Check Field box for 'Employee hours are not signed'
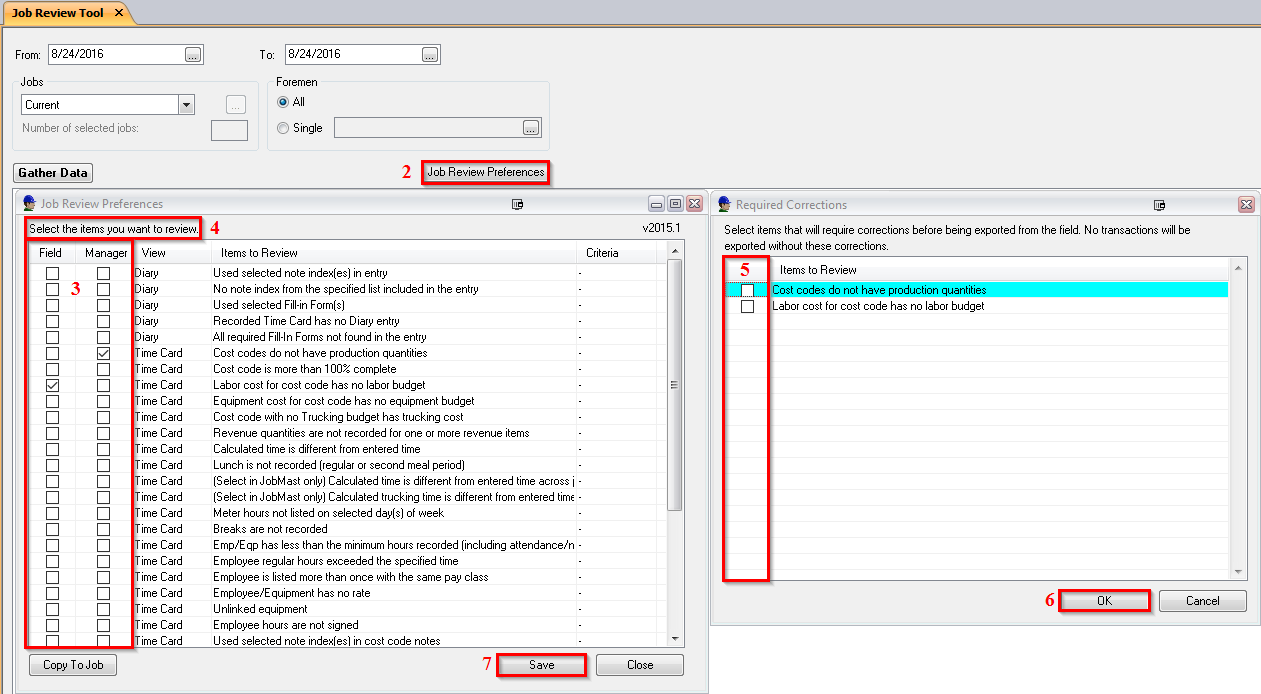 [x=52, y=625]
